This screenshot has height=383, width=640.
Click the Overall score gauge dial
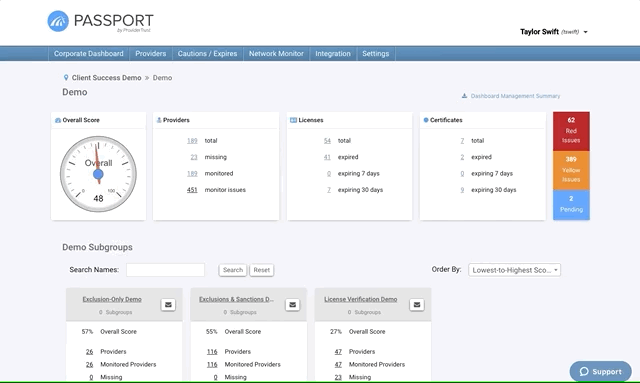pos(98,174)
